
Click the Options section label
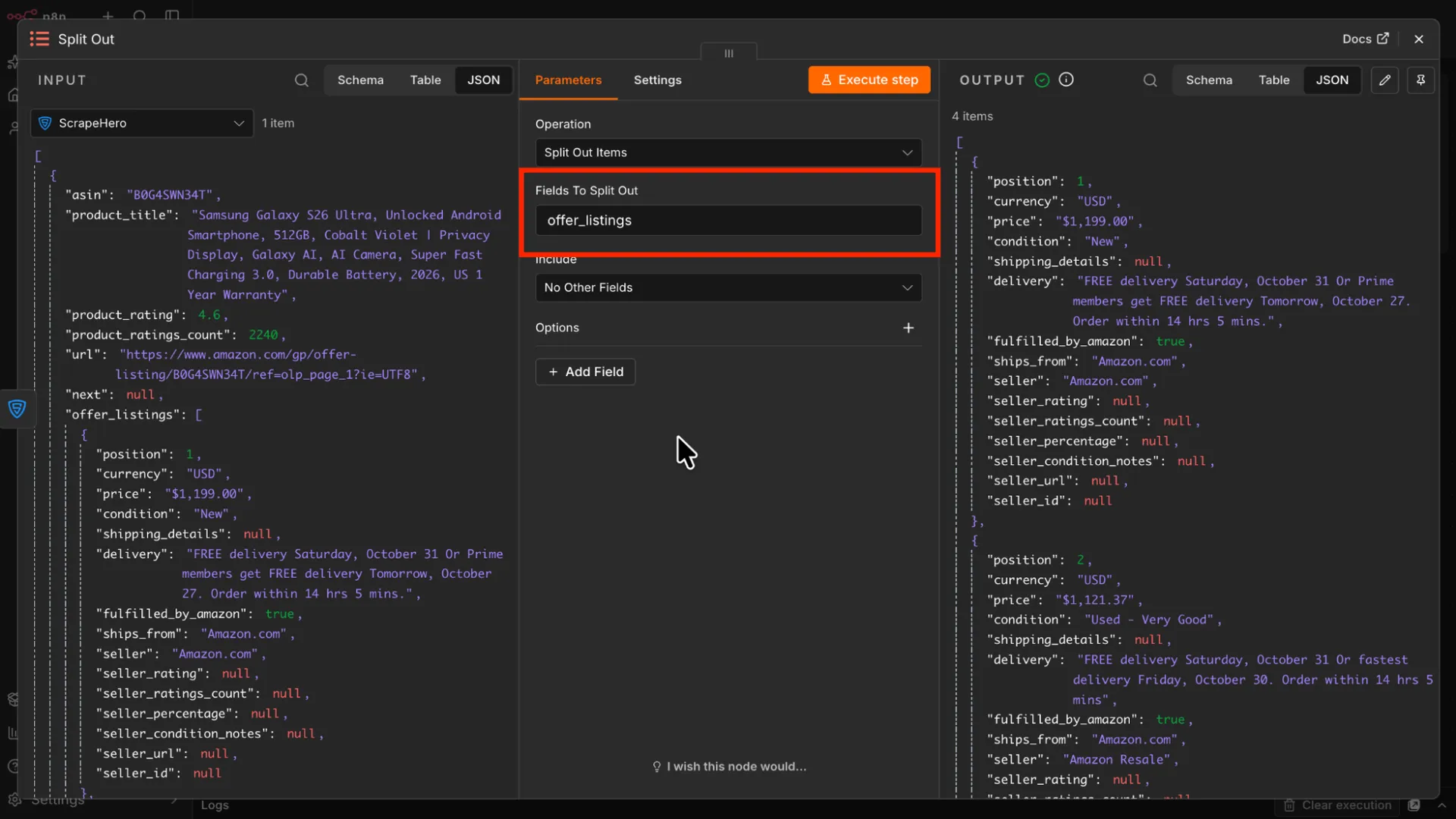click(x=557, y=328)
